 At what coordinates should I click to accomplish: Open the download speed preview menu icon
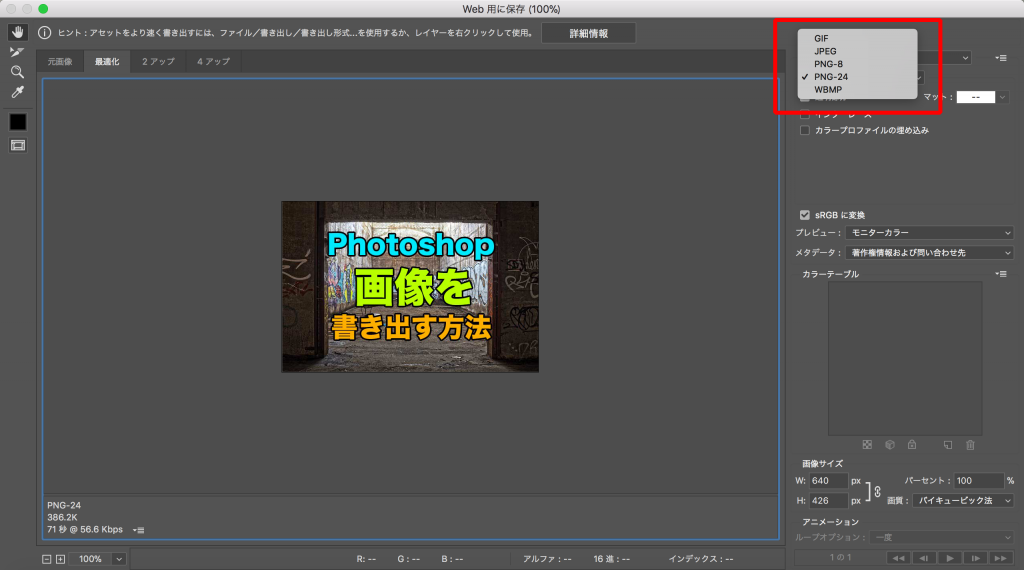[x=138, y=530]
